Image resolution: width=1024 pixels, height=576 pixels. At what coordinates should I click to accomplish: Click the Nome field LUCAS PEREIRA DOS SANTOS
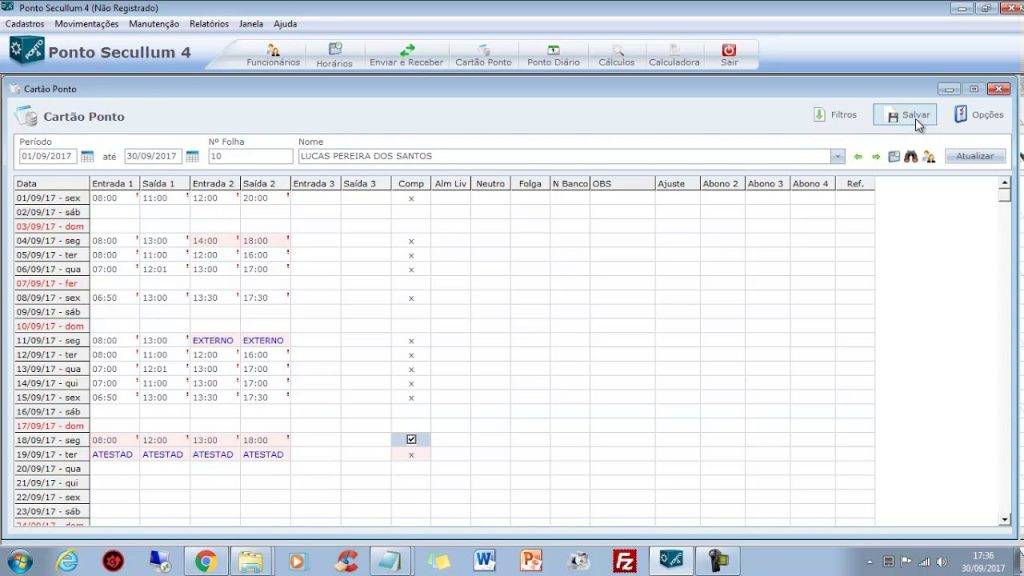564,157
